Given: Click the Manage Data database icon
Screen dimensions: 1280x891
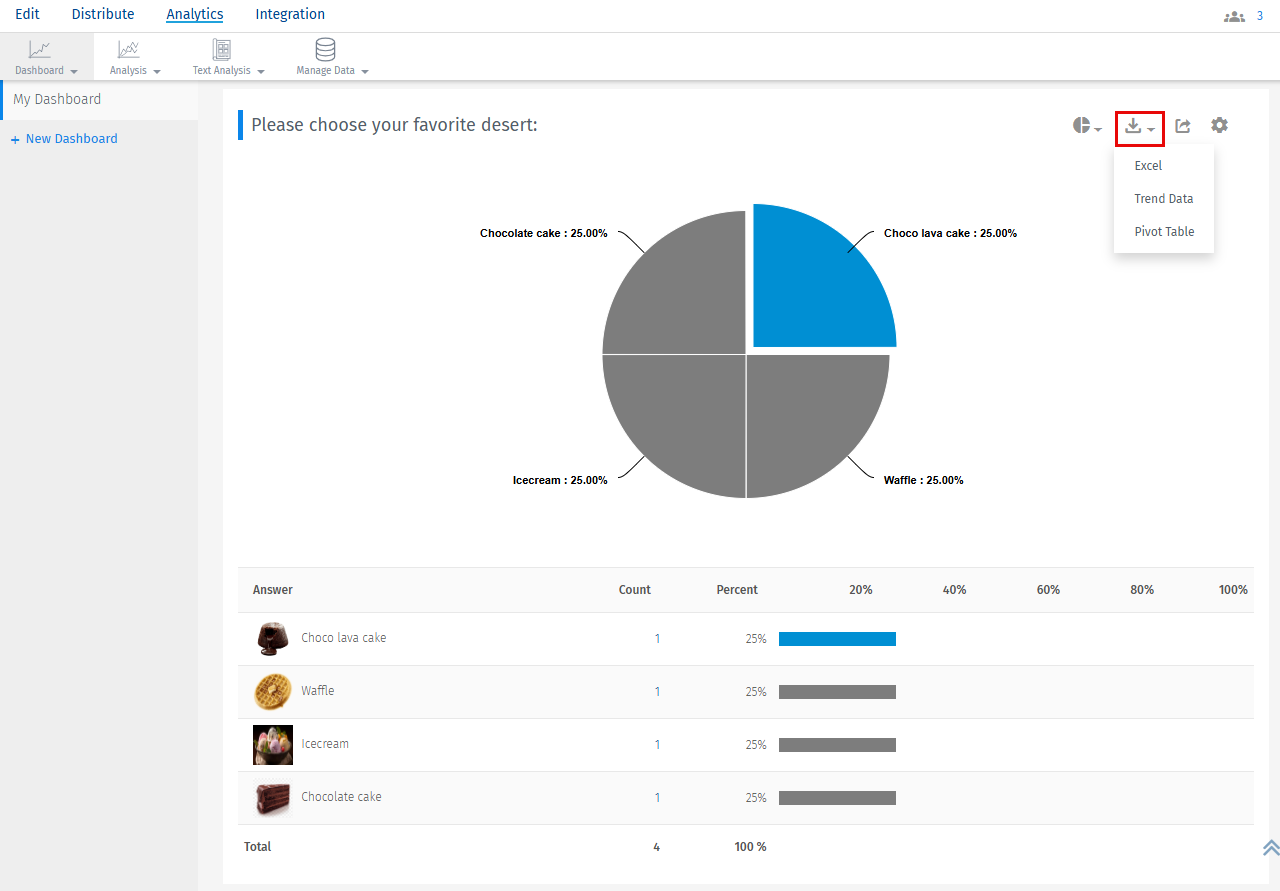Looking at the screenshot, I should (325, 48).
